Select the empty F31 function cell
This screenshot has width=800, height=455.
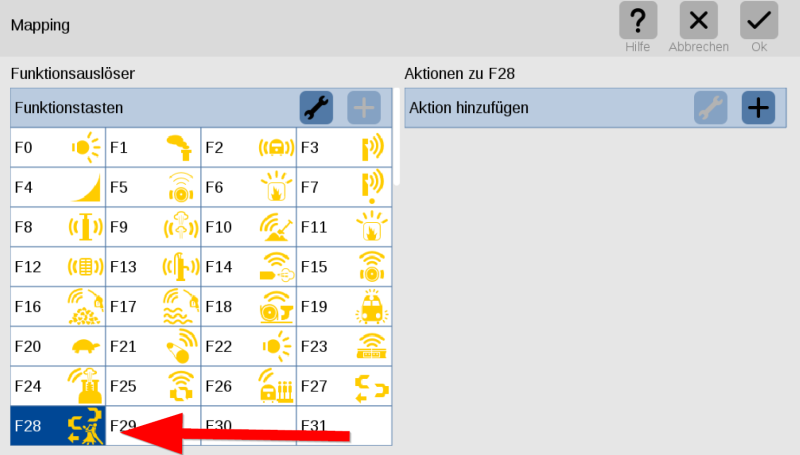344,426
